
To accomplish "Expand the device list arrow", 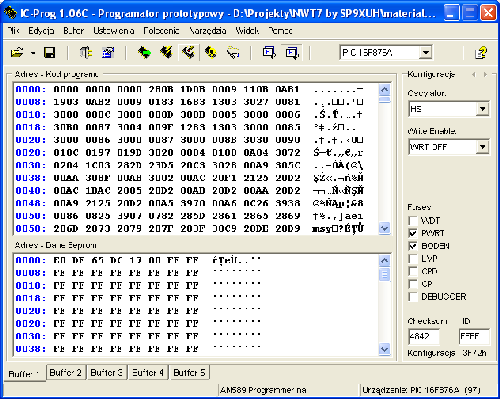I will (x=425, y=53).
